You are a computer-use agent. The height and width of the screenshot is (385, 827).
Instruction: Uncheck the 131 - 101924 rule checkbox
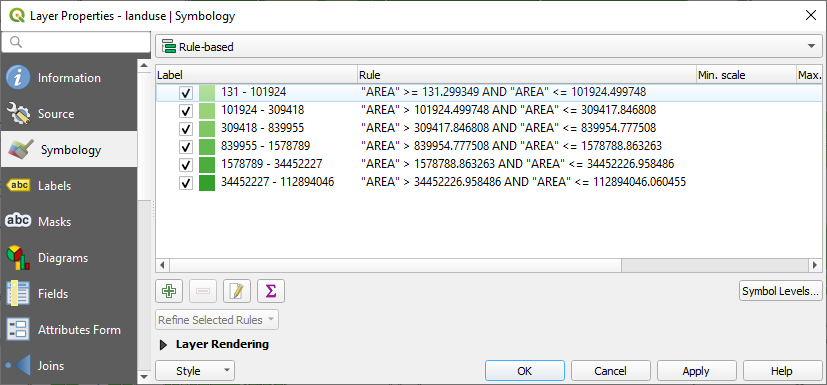click(186, 93)
